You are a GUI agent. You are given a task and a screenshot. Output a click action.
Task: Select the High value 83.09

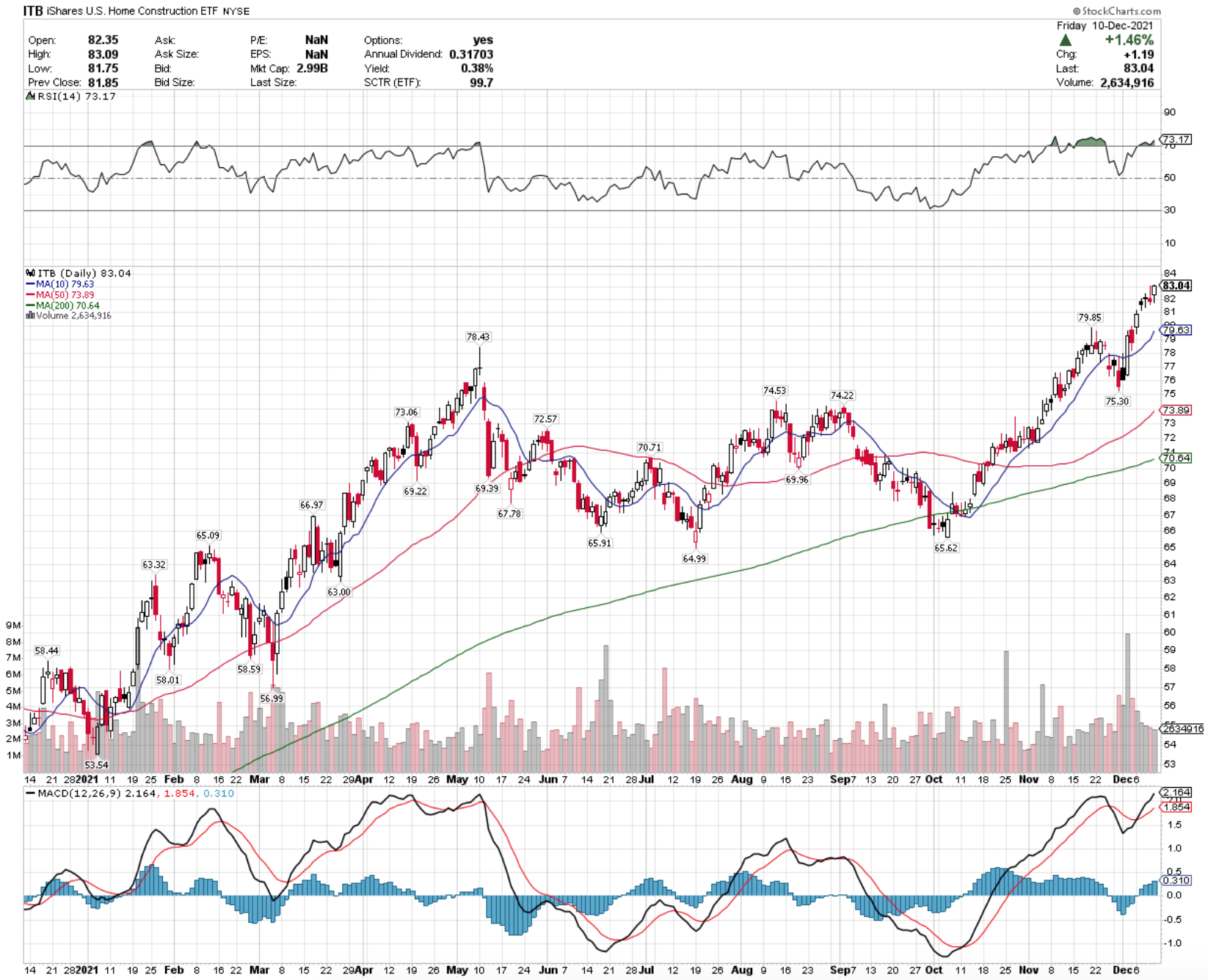(103, 54)
